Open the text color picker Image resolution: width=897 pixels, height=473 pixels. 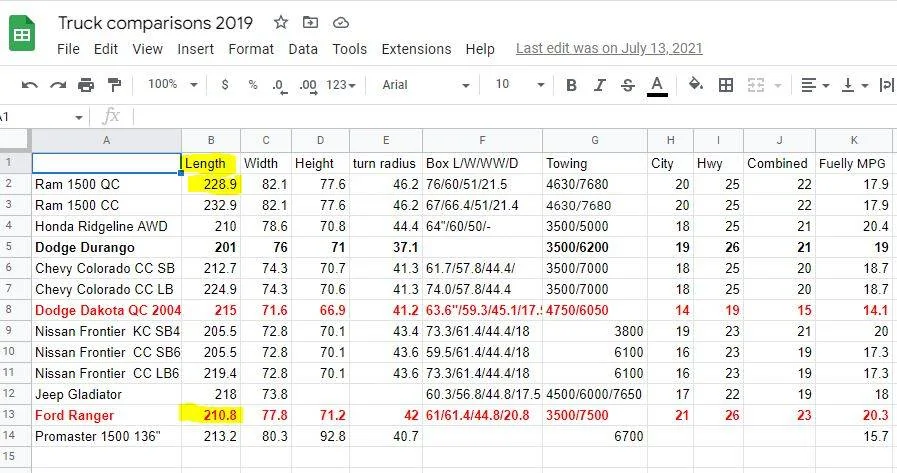657,86
